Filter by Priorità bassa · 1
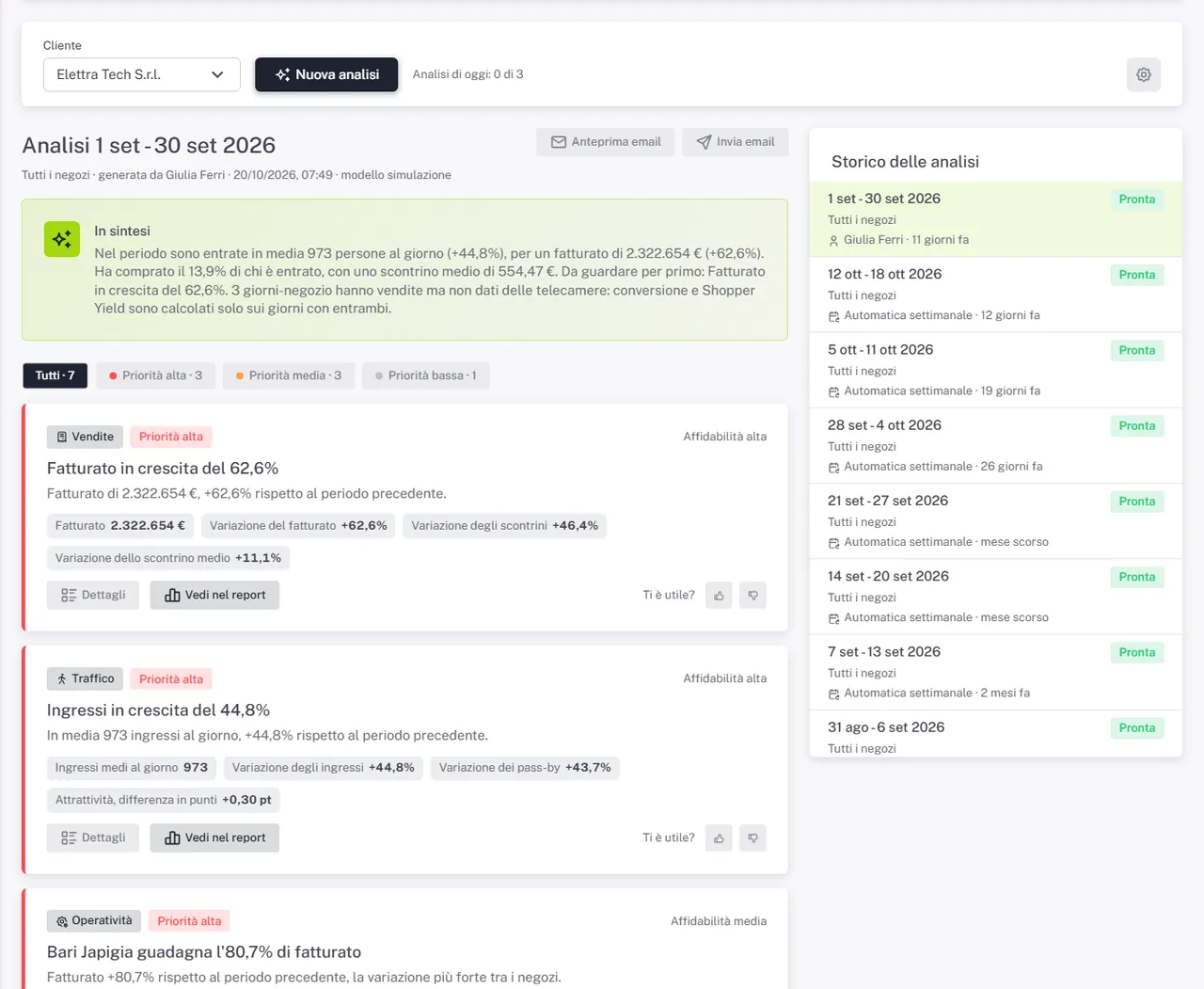 point(425,375)
